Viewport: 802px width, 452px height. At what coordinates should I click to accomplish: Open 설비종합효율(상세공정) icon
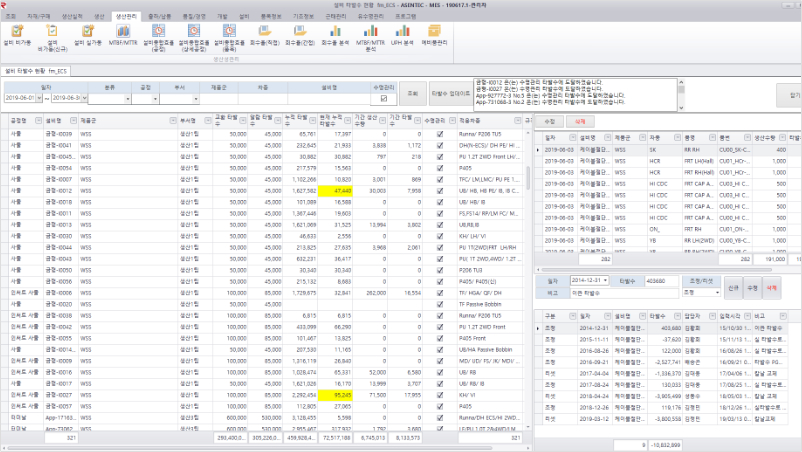pos(194,32)
